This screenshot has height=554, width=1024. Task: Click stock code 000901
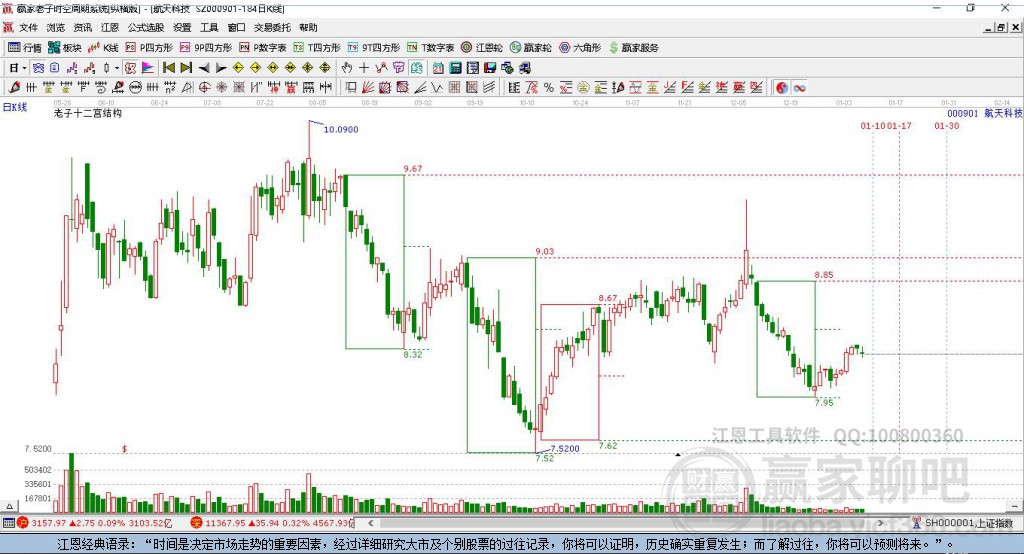pos(963,114)
